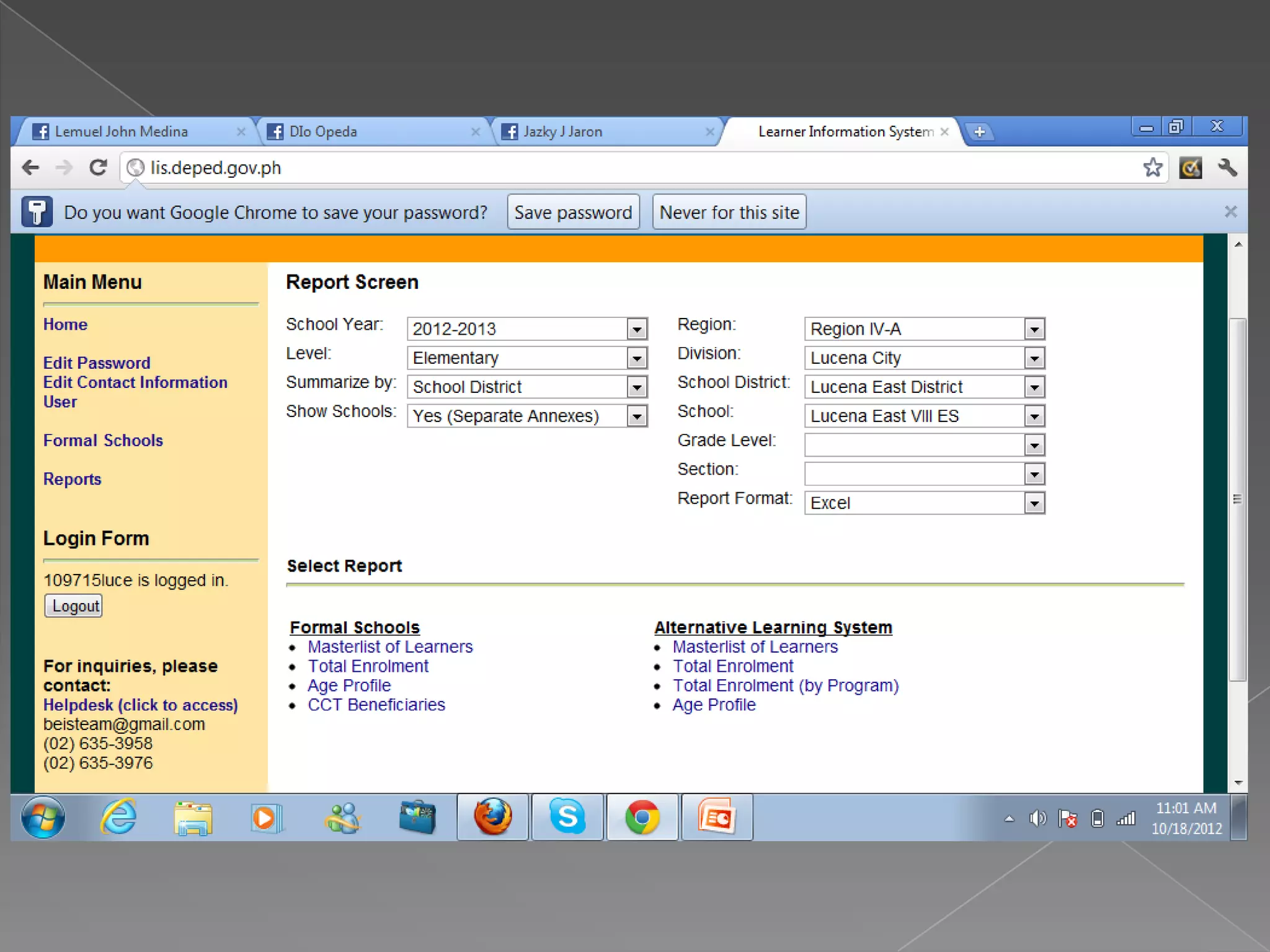Close the Lemuel John Medina tab
The height and width of the screenshot is (952, 1270).
(x=241, y=132)
